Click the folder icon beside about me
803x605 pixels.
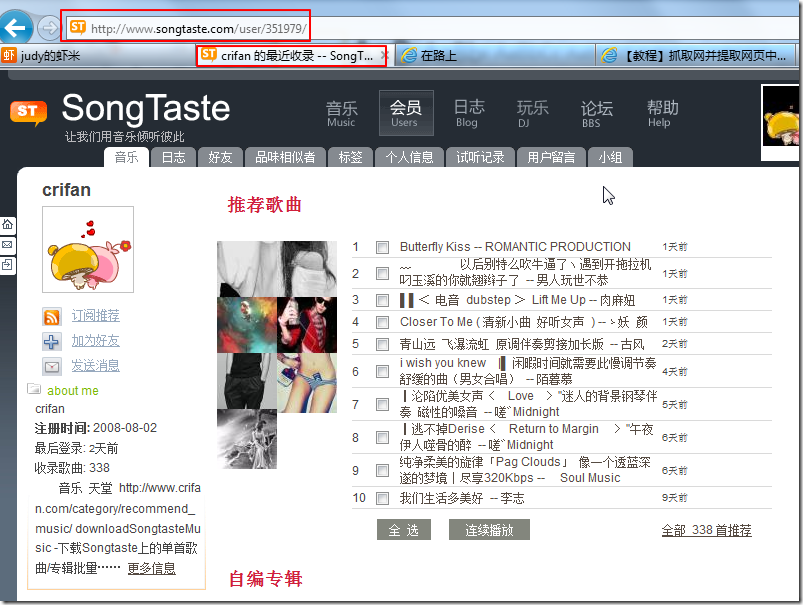coord(34,389)
